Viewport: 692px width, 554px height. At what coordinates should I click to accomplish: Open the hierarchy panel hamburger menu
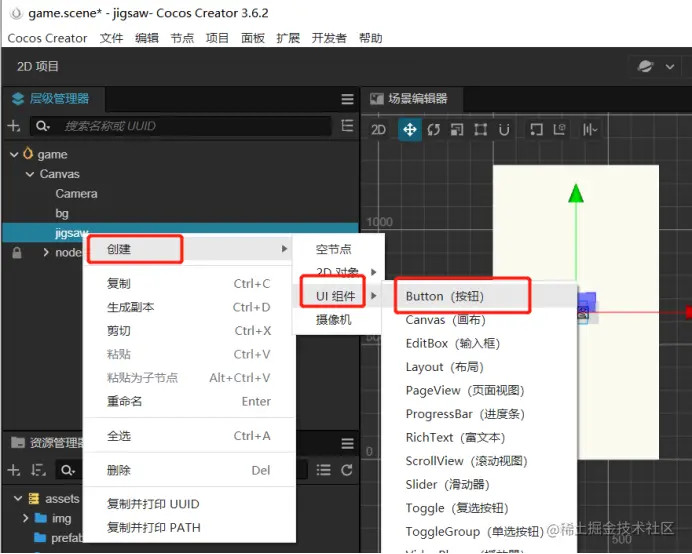pos(347,99)
